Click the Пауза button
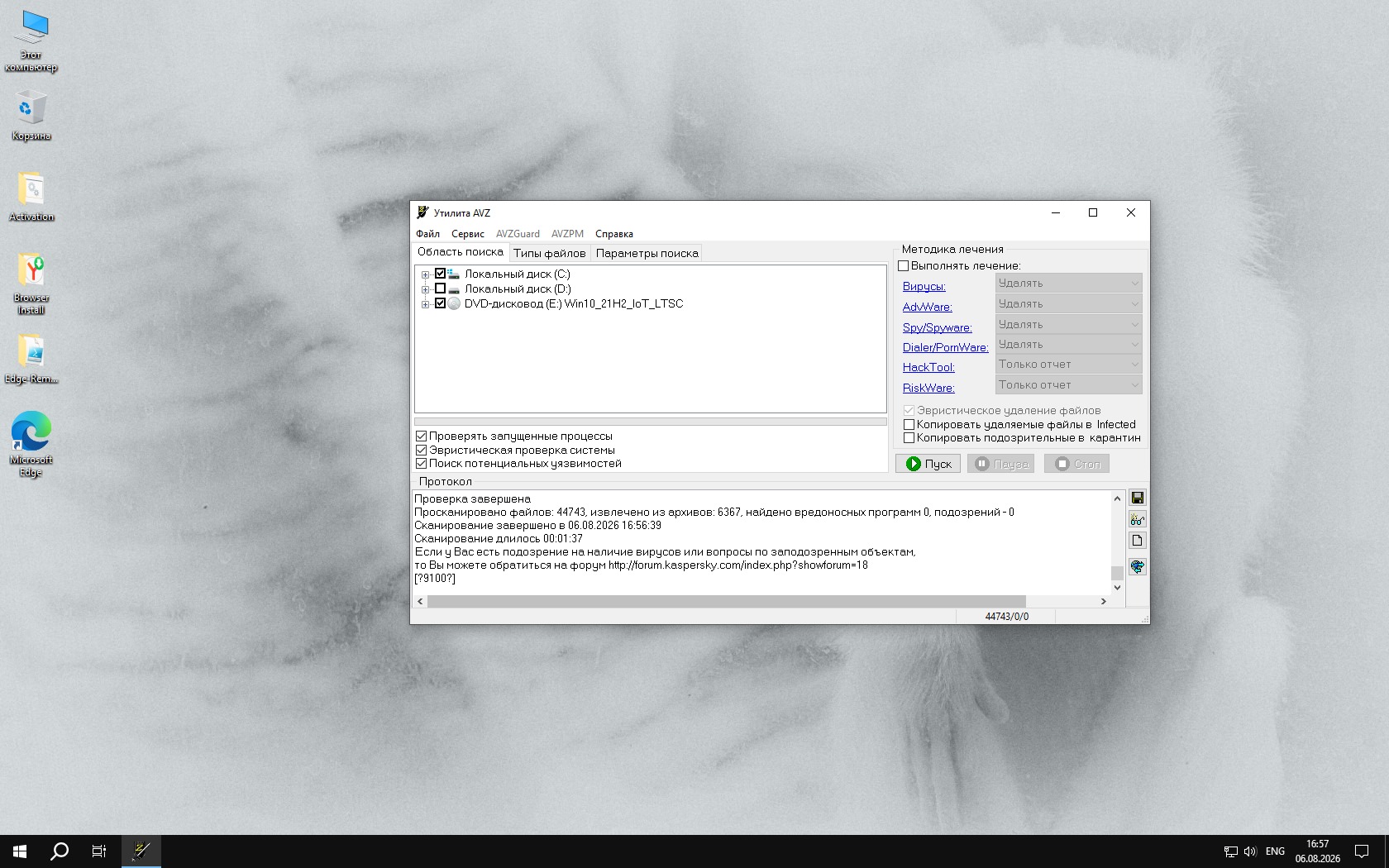This screenshot has height=868, width=1389. tap(1000, 464)
